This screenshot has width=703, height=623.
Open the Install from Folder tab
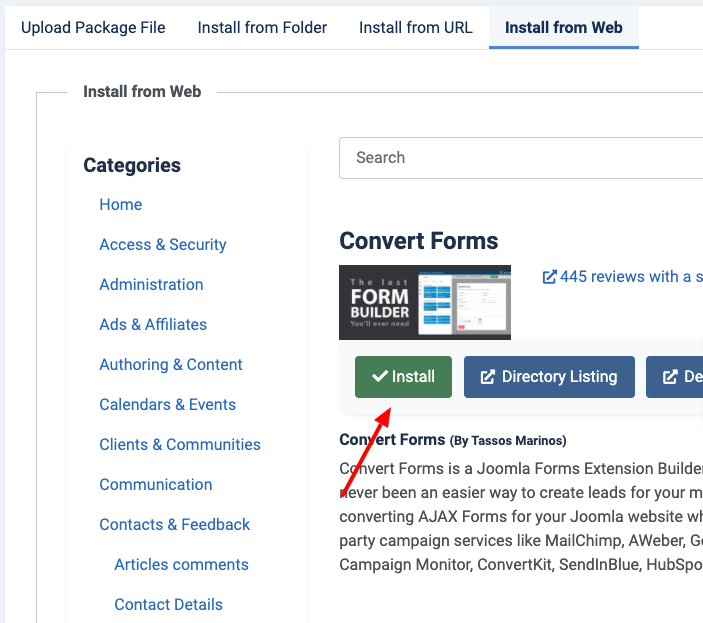pyautogui.click(x=262, y=28)
